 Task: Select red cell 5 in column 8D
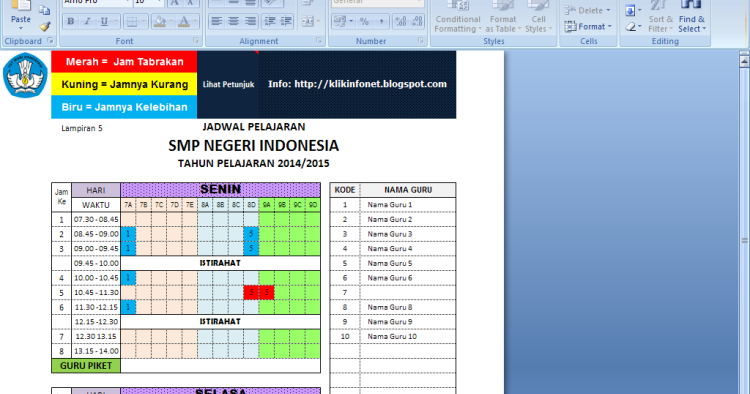[251, 292]
